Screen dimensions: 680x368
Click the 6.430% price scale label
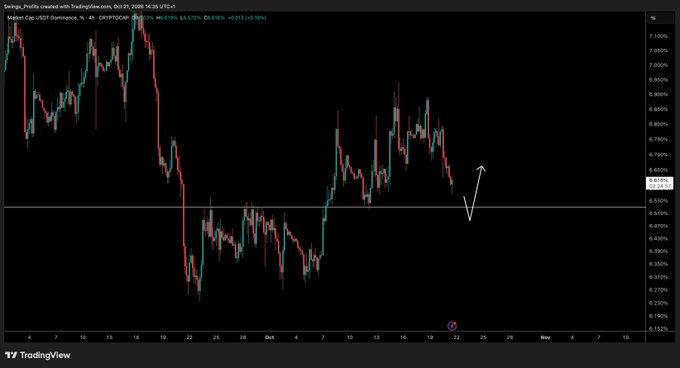(x=658, y=238)
